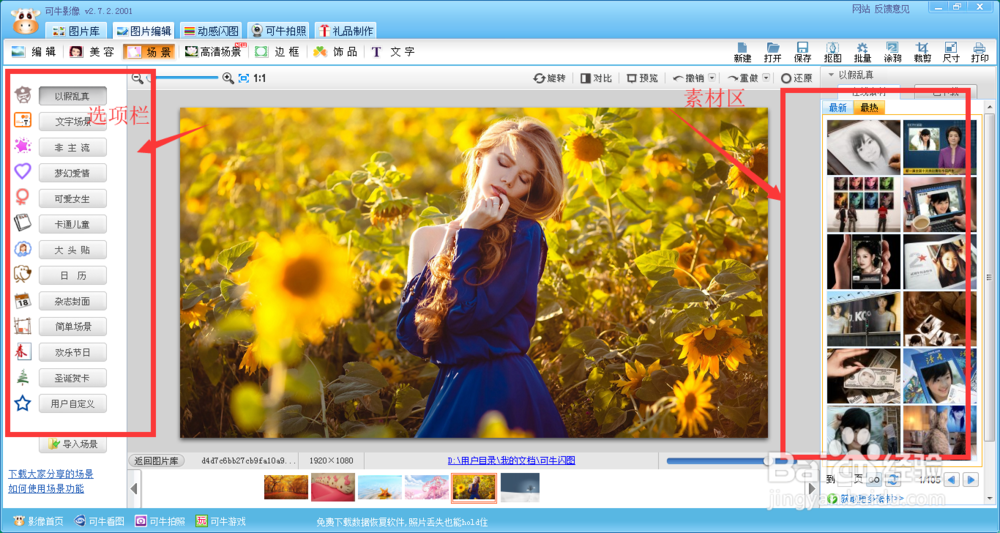Select the 边框 frame menu
1000x533 pixels.
(x=277, y=52)
